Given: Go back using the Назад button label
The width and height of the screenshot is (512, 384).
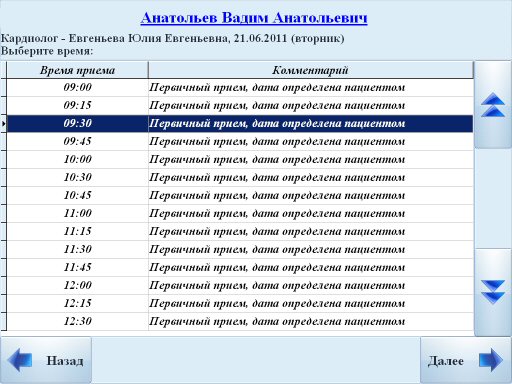Looking at the screenshot, I should (x=65, y=361).
